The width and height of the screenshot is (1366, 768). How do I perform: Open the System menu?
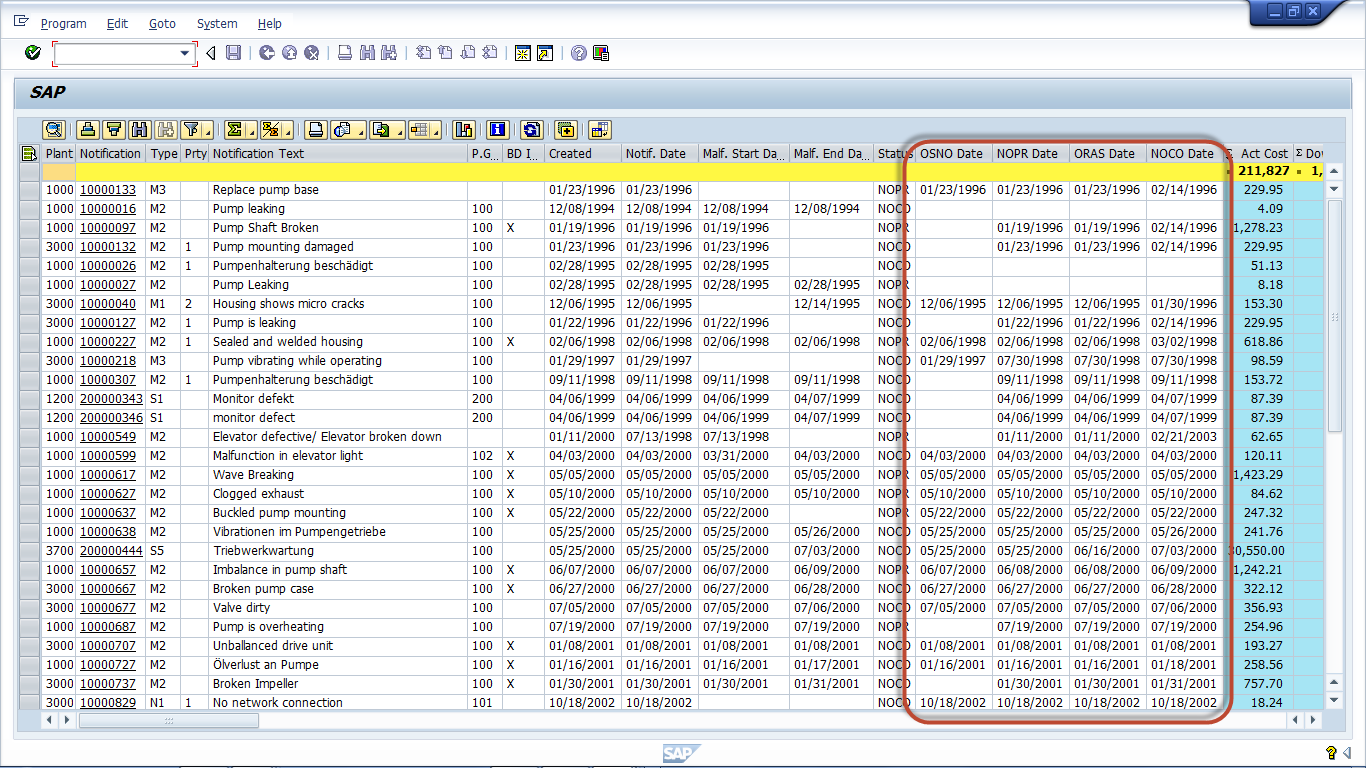[x=217, y=23]
